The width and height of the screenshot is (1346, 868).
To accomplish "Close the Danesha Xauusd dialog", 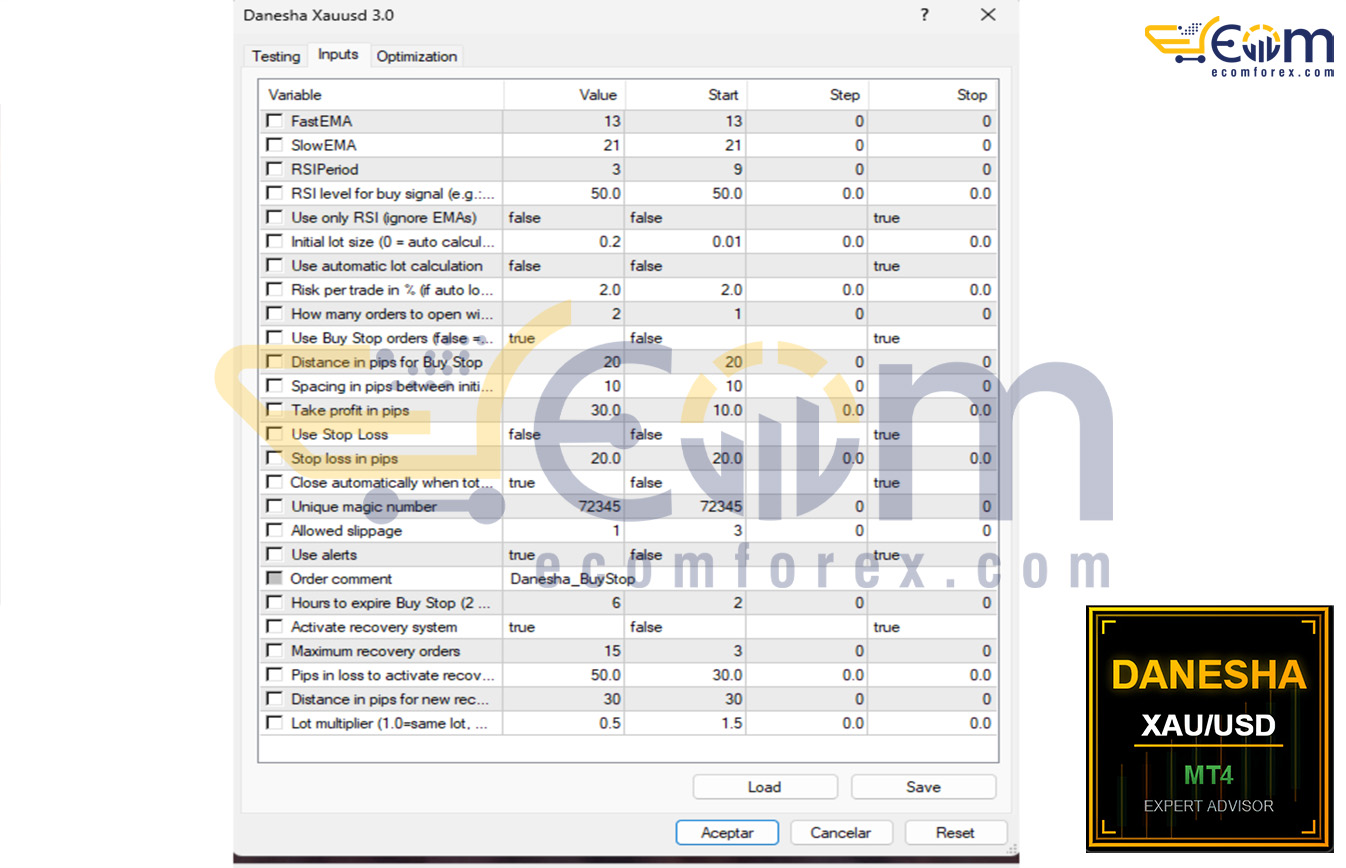I will 988,15.
